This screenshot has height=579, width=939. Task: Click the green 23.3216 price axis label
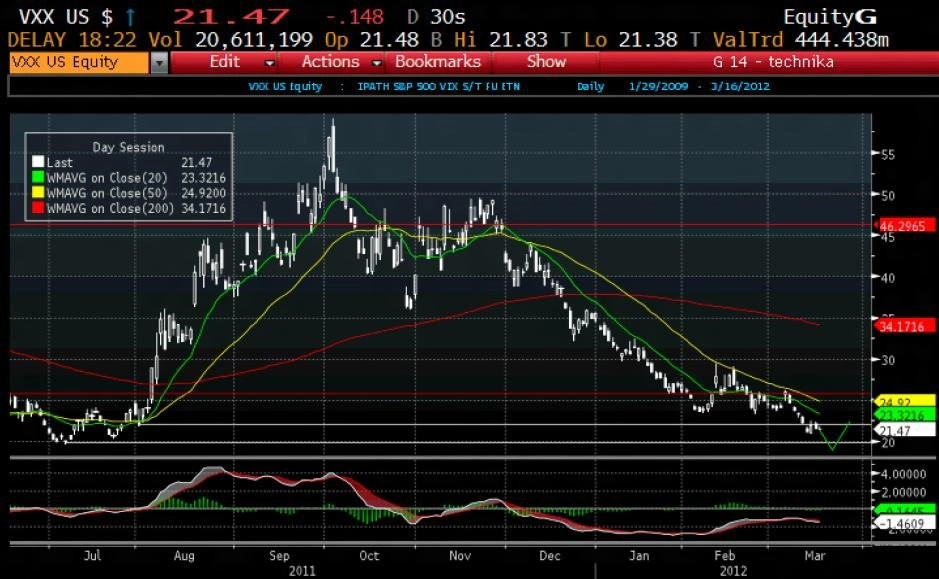click(904, 415)
